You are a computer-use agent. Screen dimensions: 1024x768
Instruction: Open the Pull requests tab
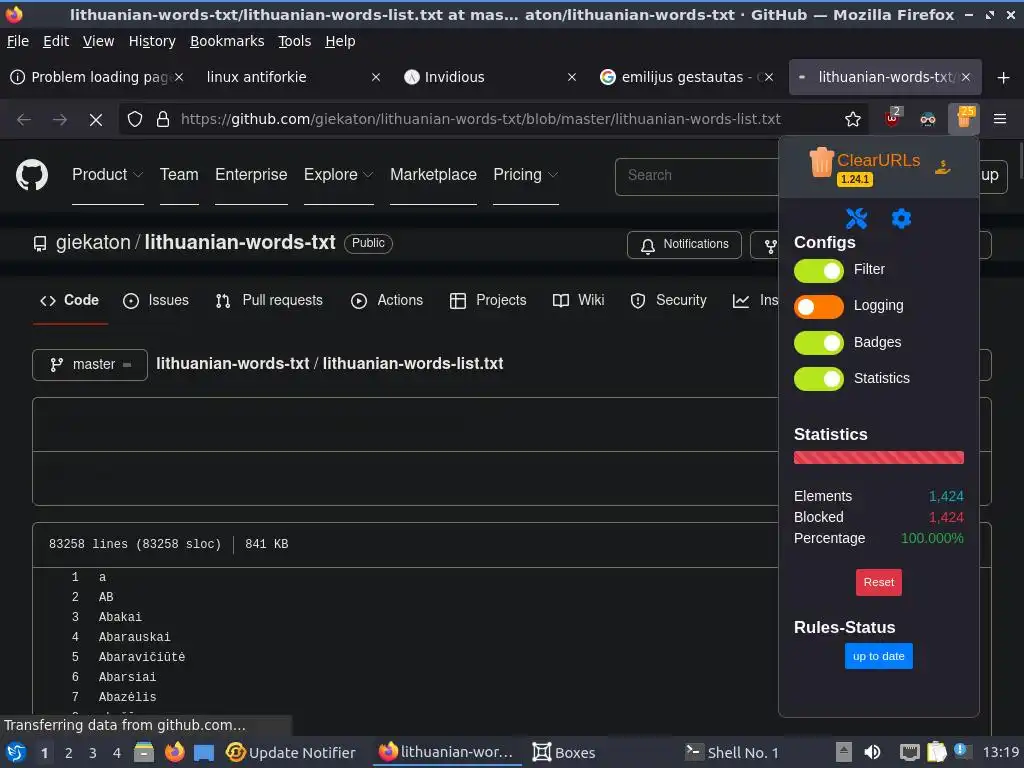(x=268, y=300)
